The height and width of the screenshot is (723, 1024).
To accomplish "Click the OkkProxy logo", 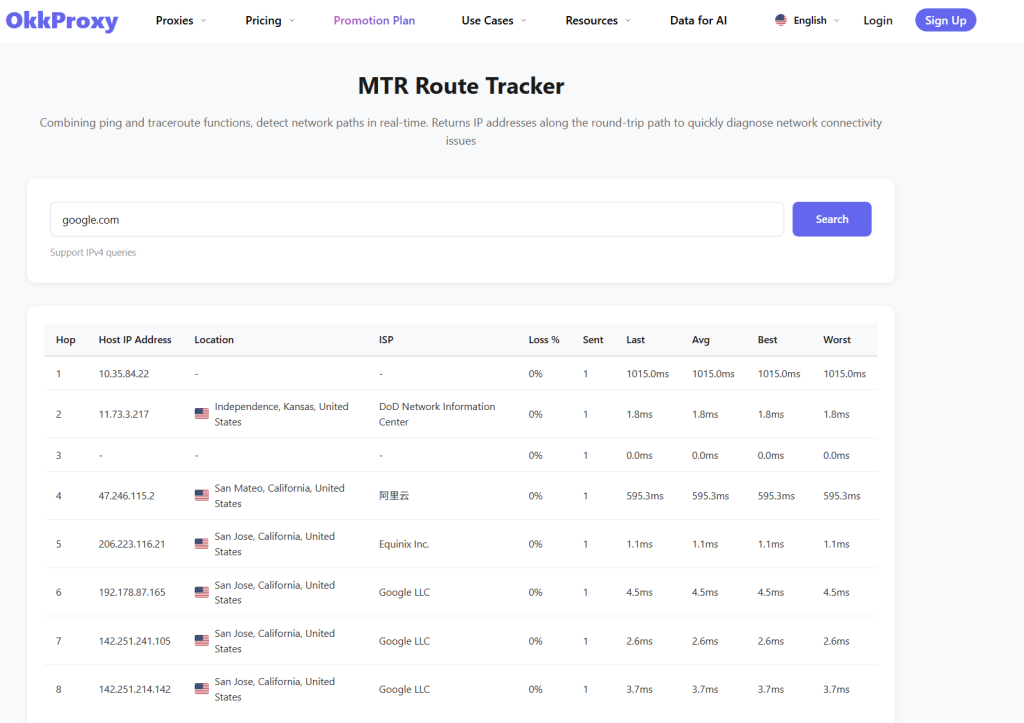I will coord(62,20).
